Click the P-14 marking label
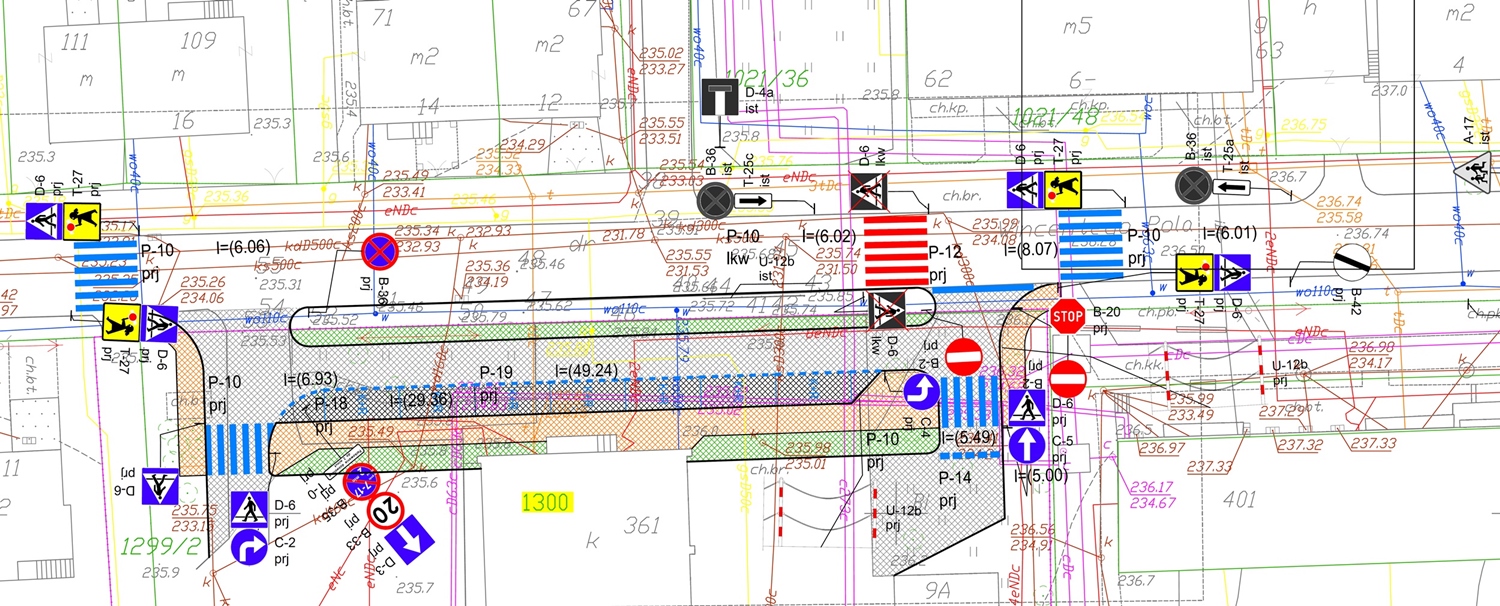 957,479
